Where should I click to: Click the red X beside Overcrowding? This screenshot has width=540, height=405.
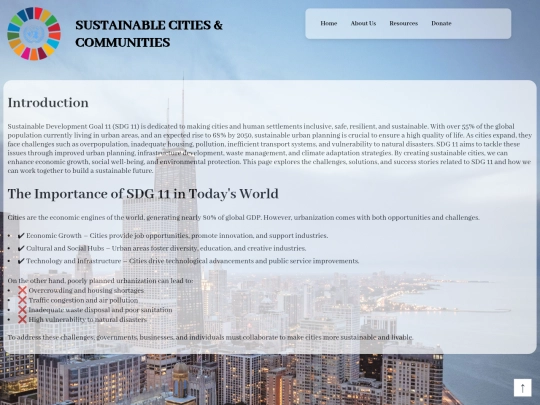coord(22,290)
